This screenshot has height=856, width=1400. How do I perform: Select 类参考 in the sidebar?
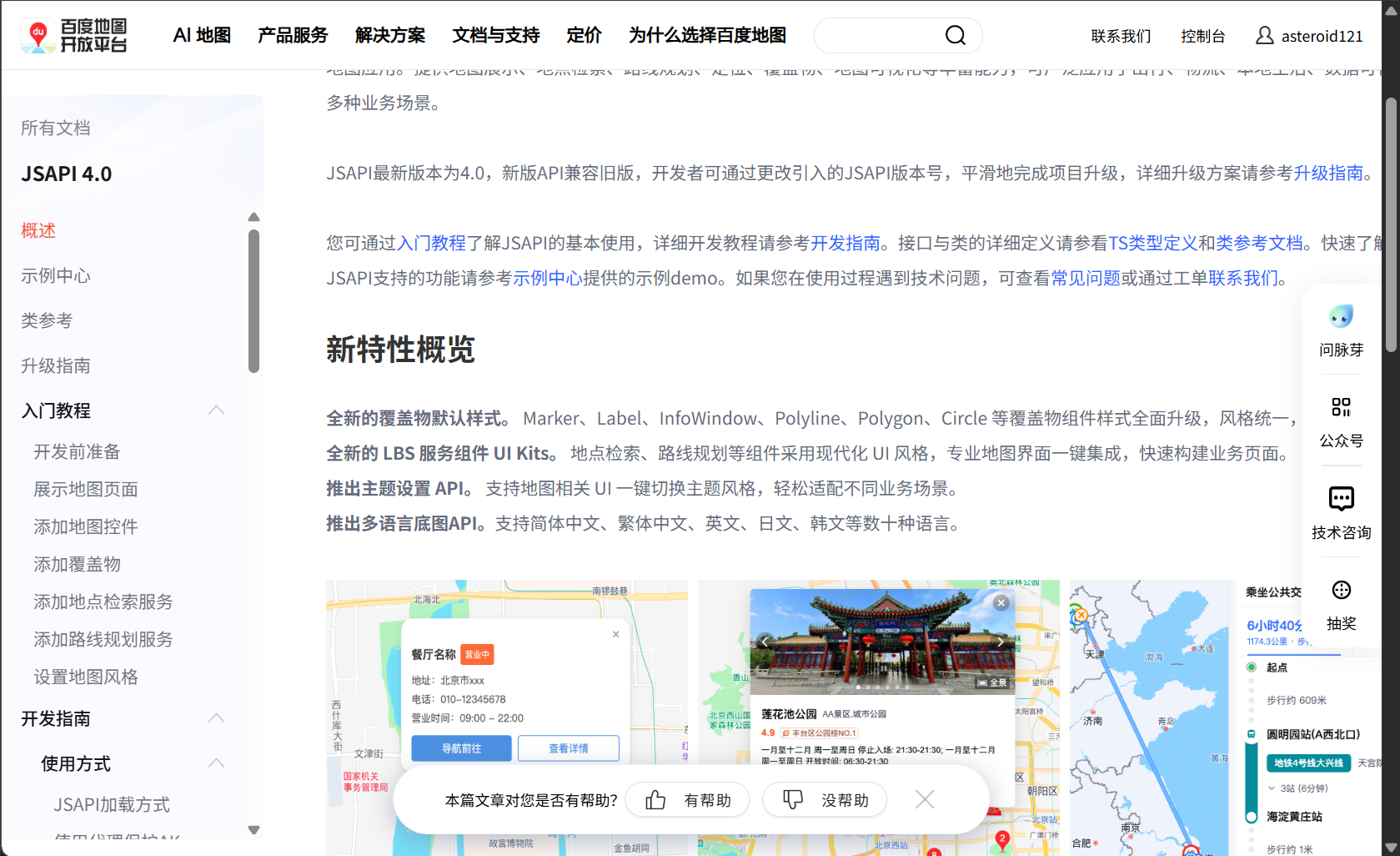pos(47,320)
